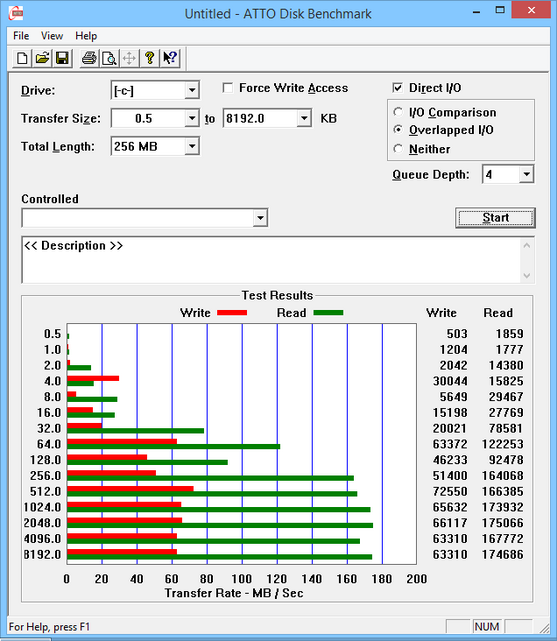Click the write value 503
Image resolution: width=557 pixels, height=641 pixels.
[457, 334]
